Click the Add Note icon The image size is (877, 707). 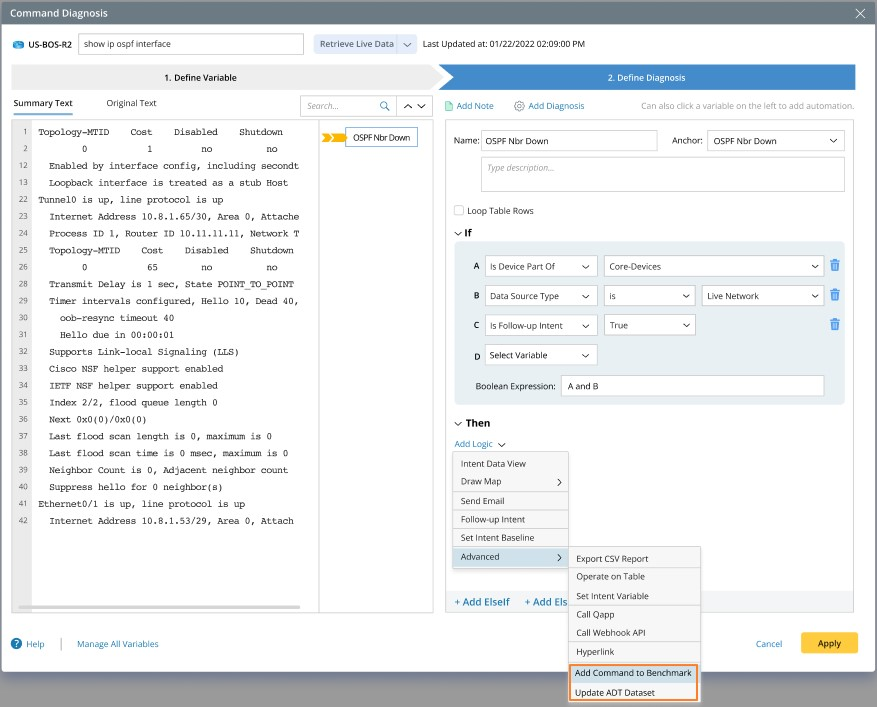coord(449,106)
